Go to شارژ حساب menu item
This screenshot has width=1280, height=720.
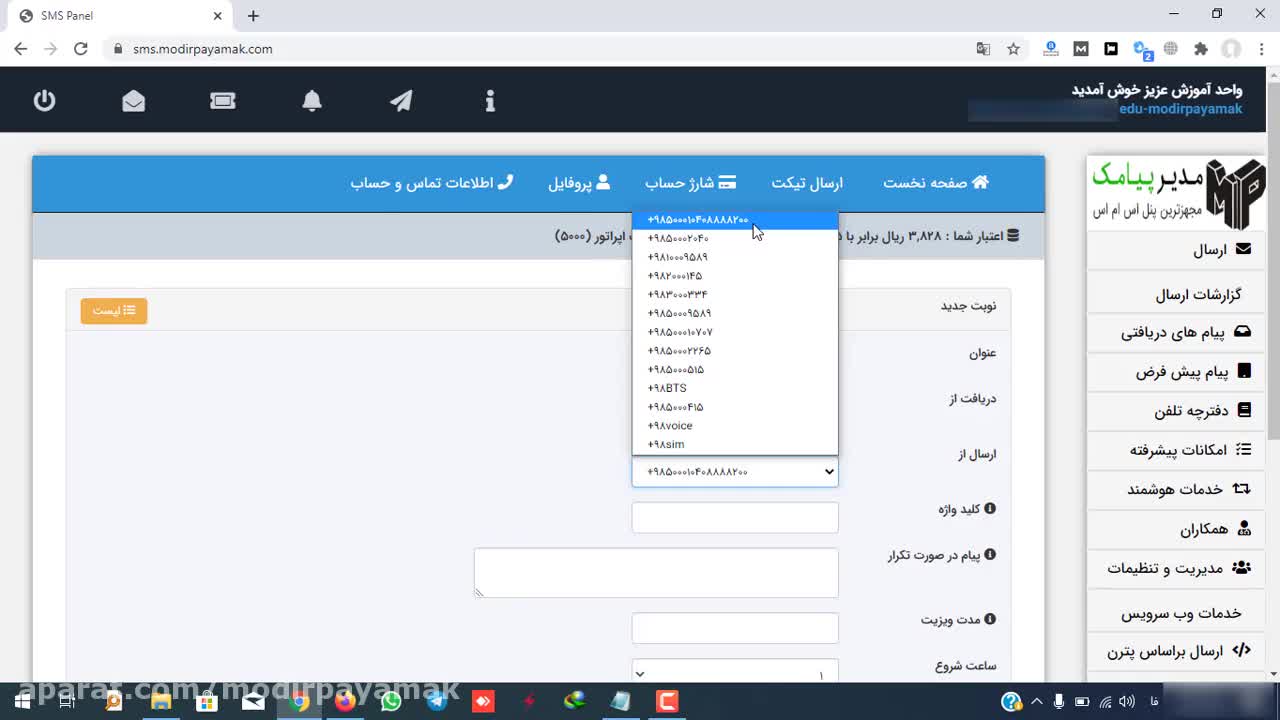(690, 183)
